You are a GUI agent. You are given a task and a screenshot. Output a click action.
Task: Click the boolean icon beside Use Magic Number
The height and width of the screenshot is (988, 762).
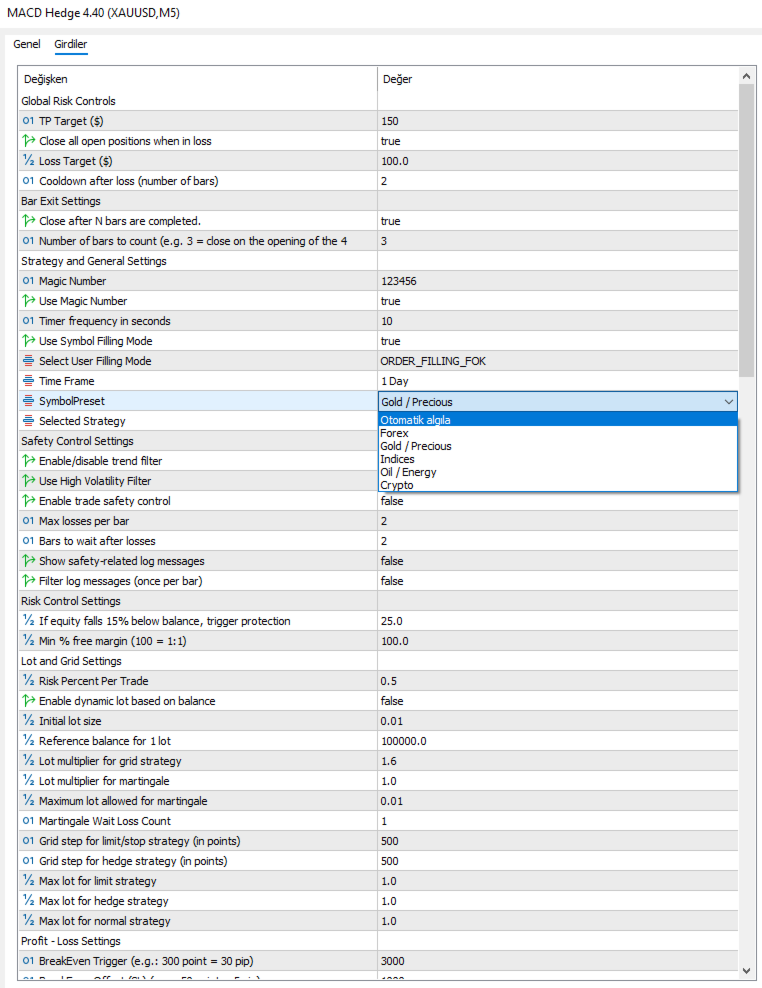(28, 301)
